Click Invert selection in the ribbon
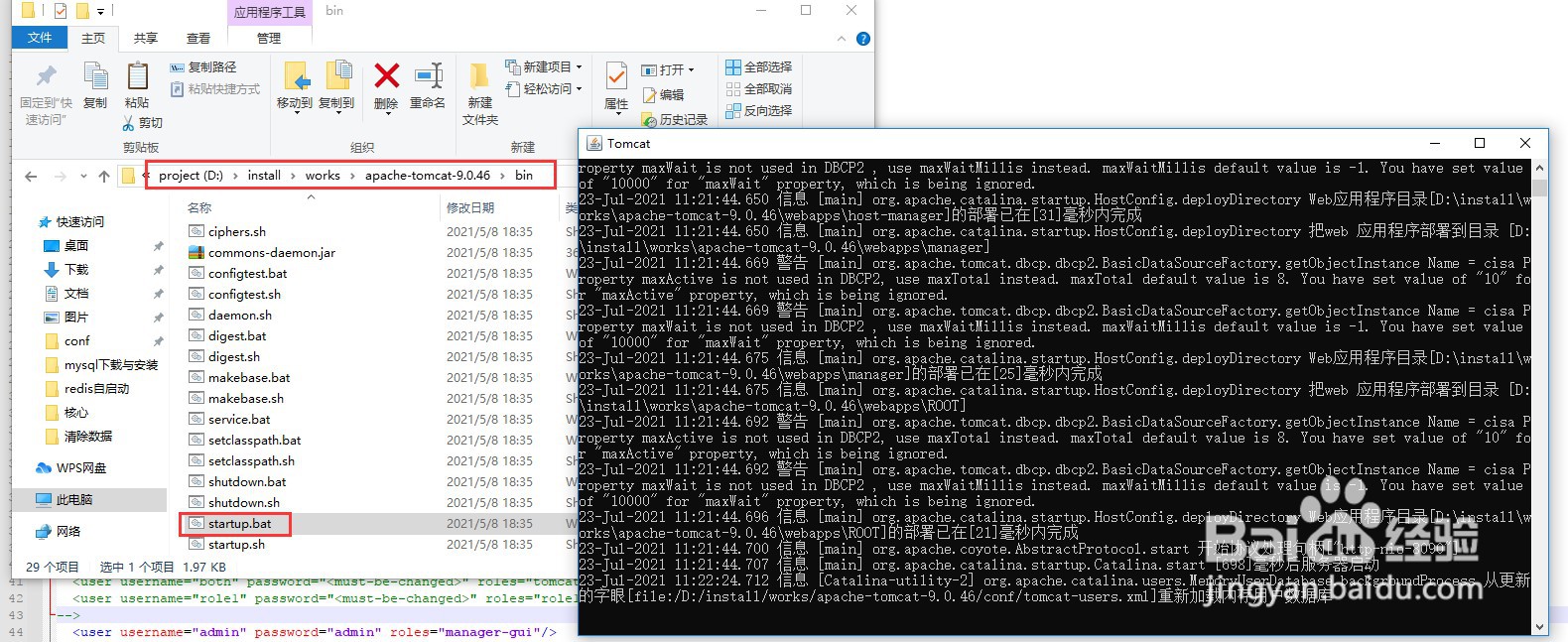 (759, 111)
